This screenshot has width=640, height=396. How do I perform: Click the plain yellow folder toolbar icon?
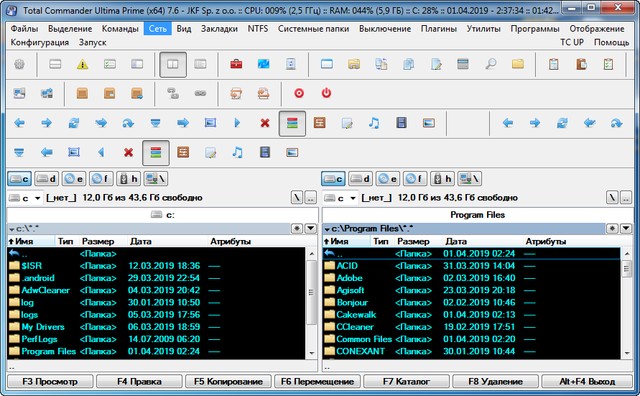(518, 64)
